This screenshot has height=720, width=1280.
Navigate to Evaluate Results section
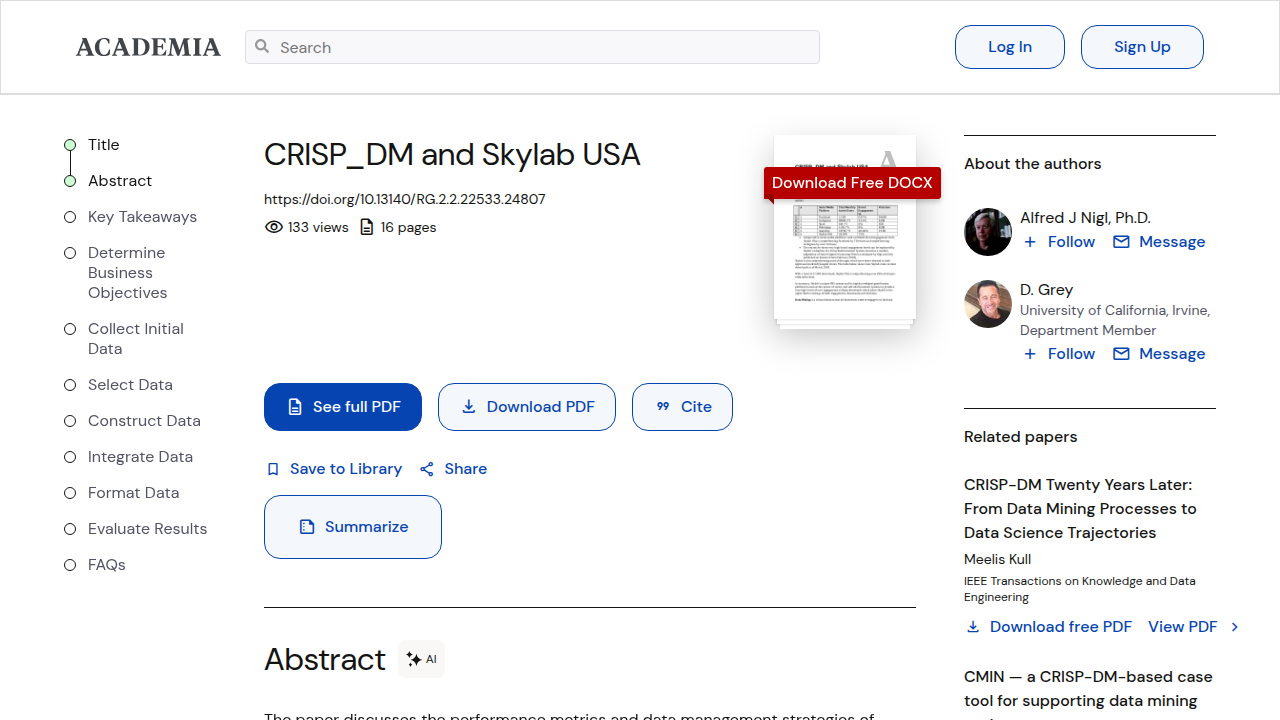(x=148, y=529)
